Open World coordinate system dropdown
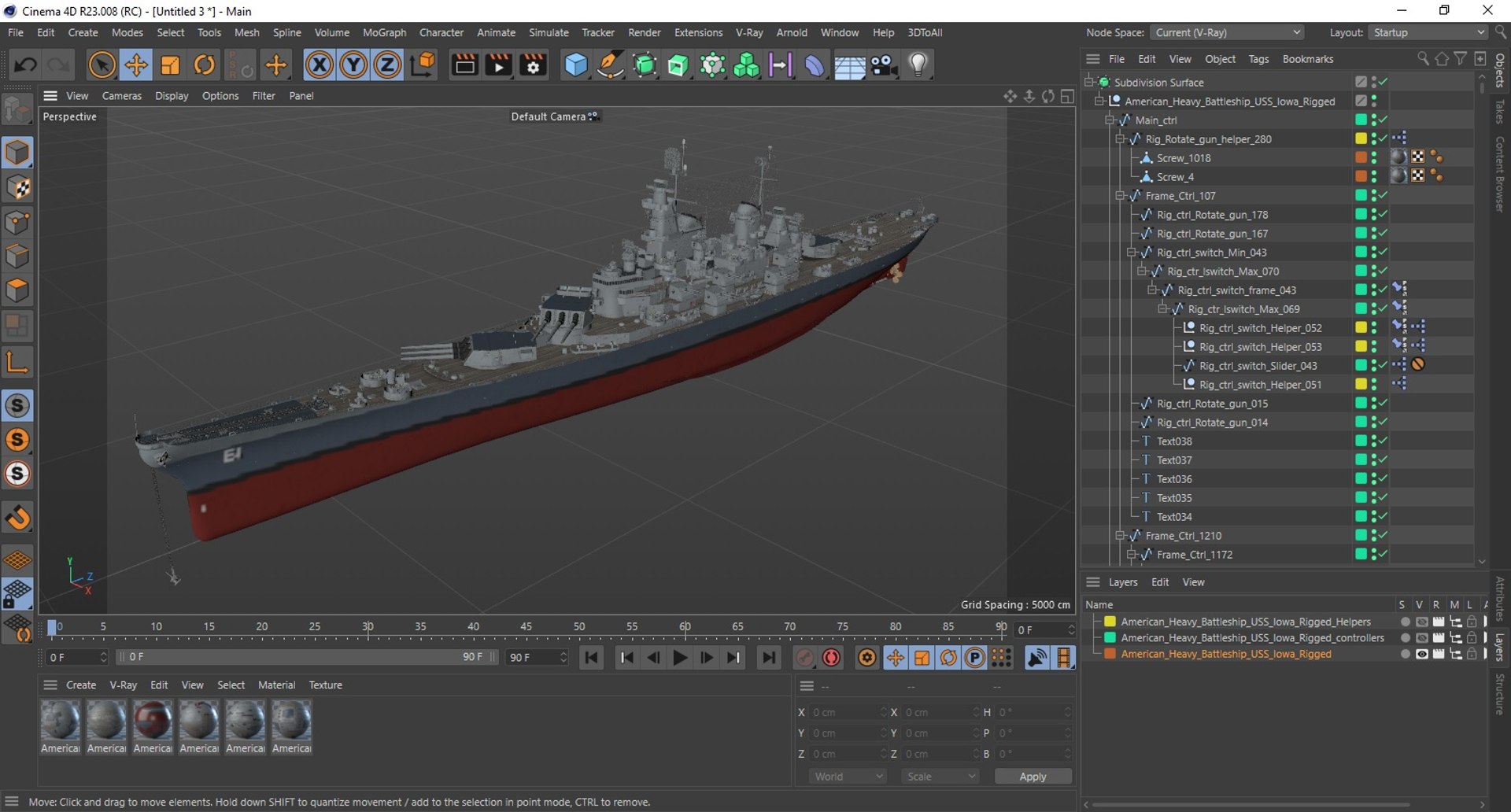 (848, 777)
